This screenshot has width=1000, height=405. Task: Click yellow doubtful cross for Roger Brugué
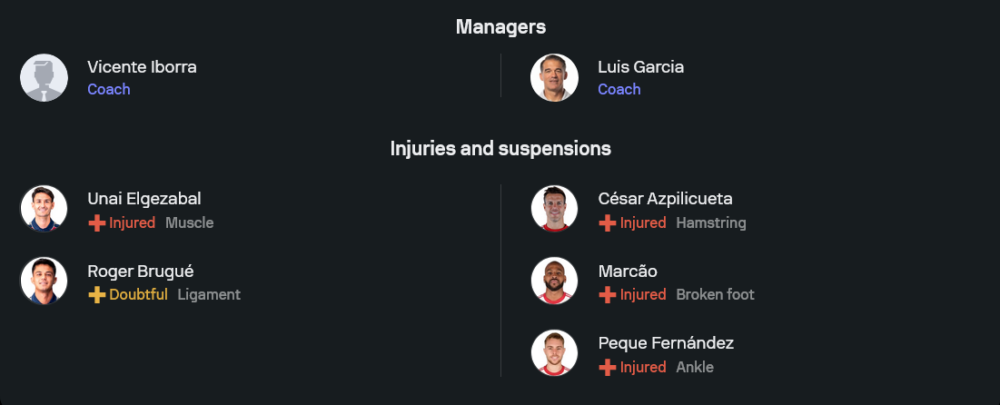point(97,295)
